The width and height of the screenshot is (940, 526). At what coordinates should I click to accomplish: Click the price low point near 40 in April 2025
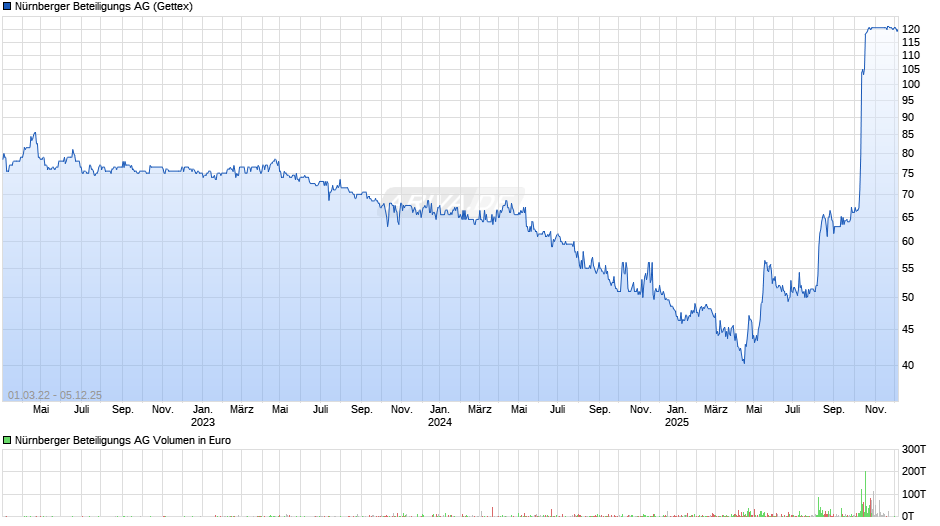(744, 362)
